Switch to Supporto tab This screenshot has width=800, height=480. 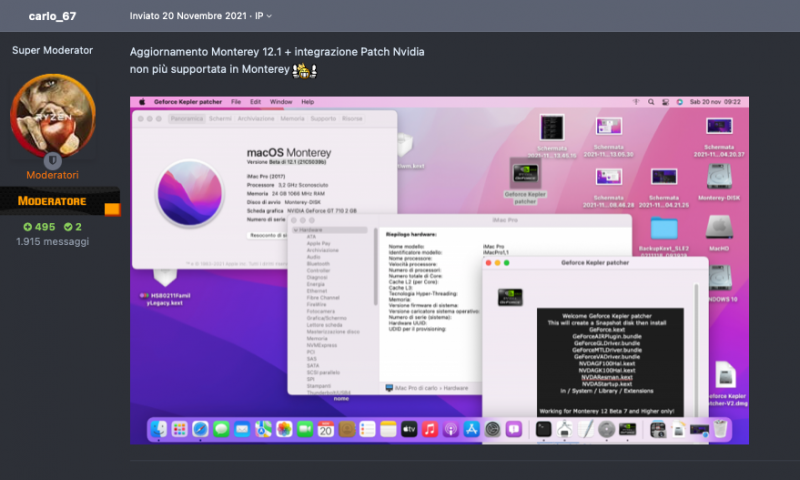click(x=323, y=118)
